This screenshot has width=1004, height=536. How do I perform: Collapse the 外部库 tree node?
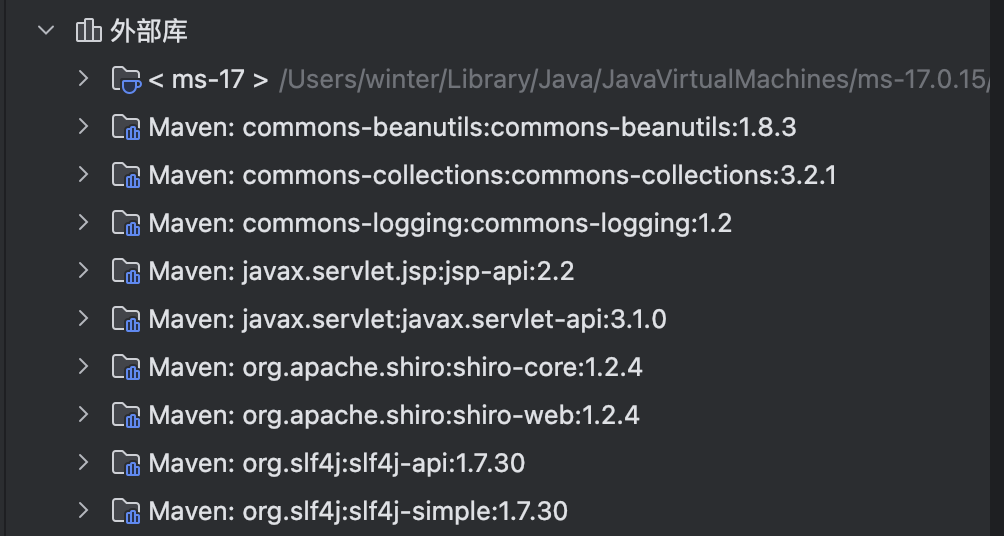point(45,31)
